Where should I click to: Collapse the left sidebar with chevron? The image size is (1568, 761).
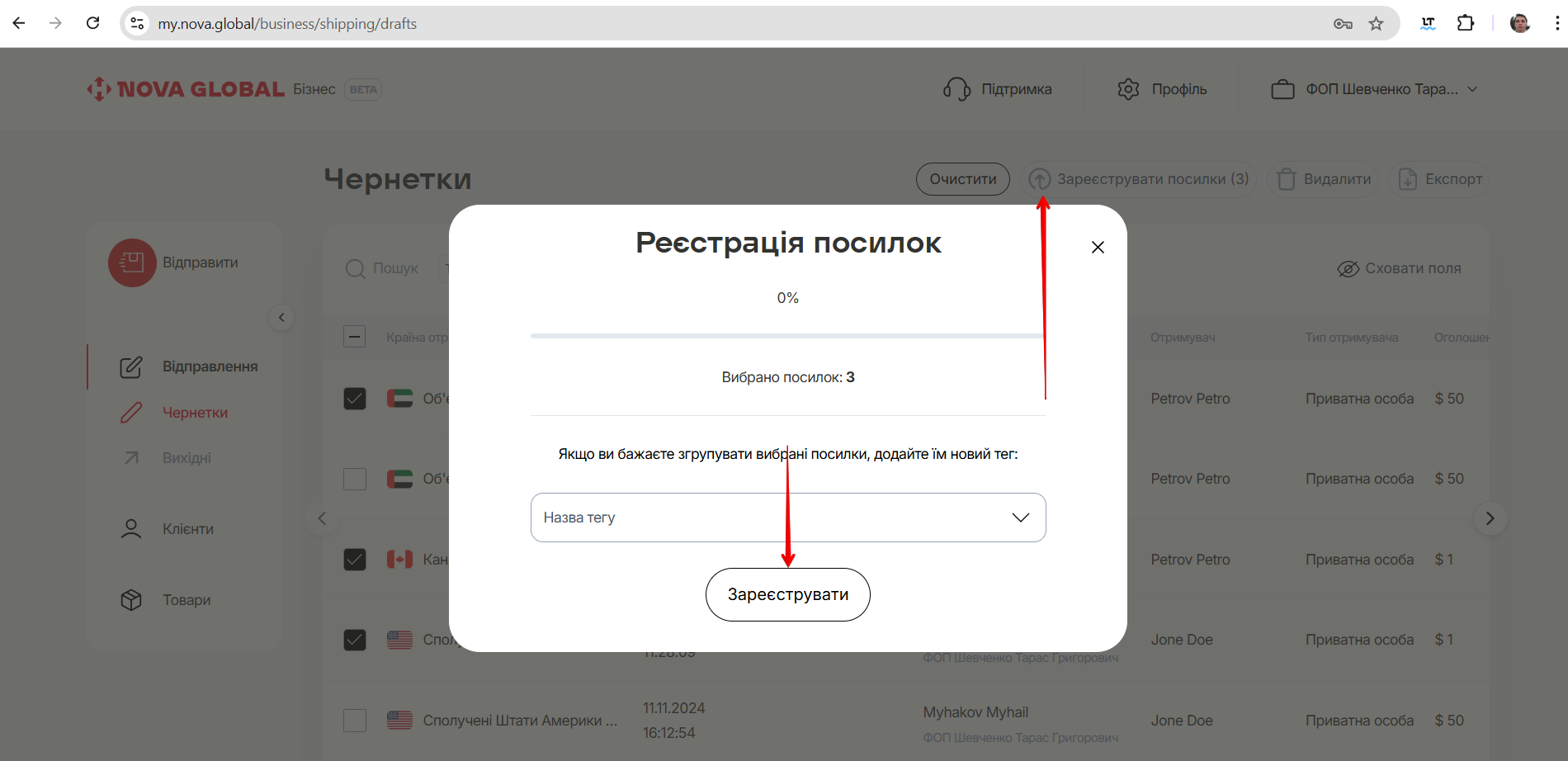tap(281, 318)
